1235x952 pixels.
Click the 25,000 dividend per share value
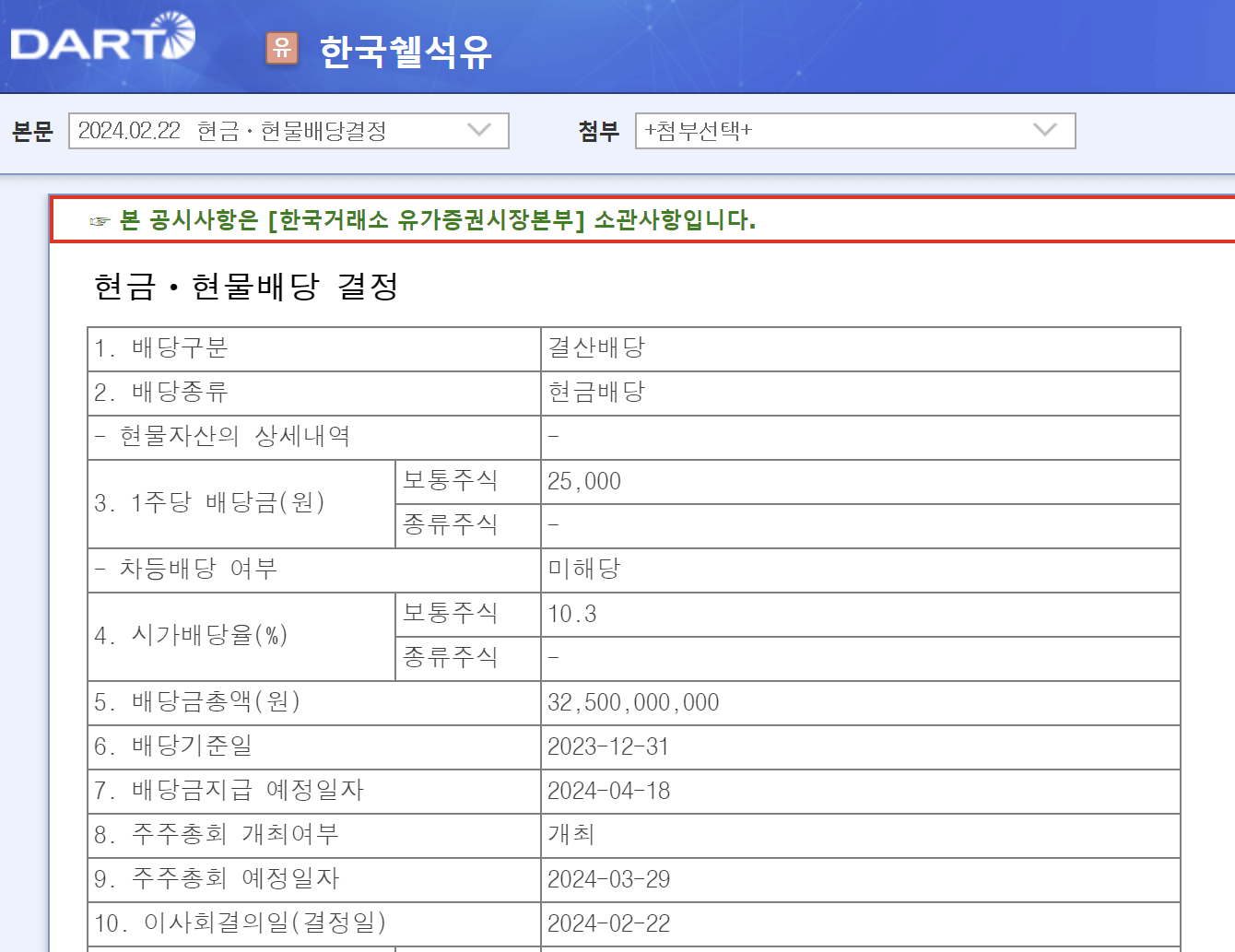click(583, 481)
